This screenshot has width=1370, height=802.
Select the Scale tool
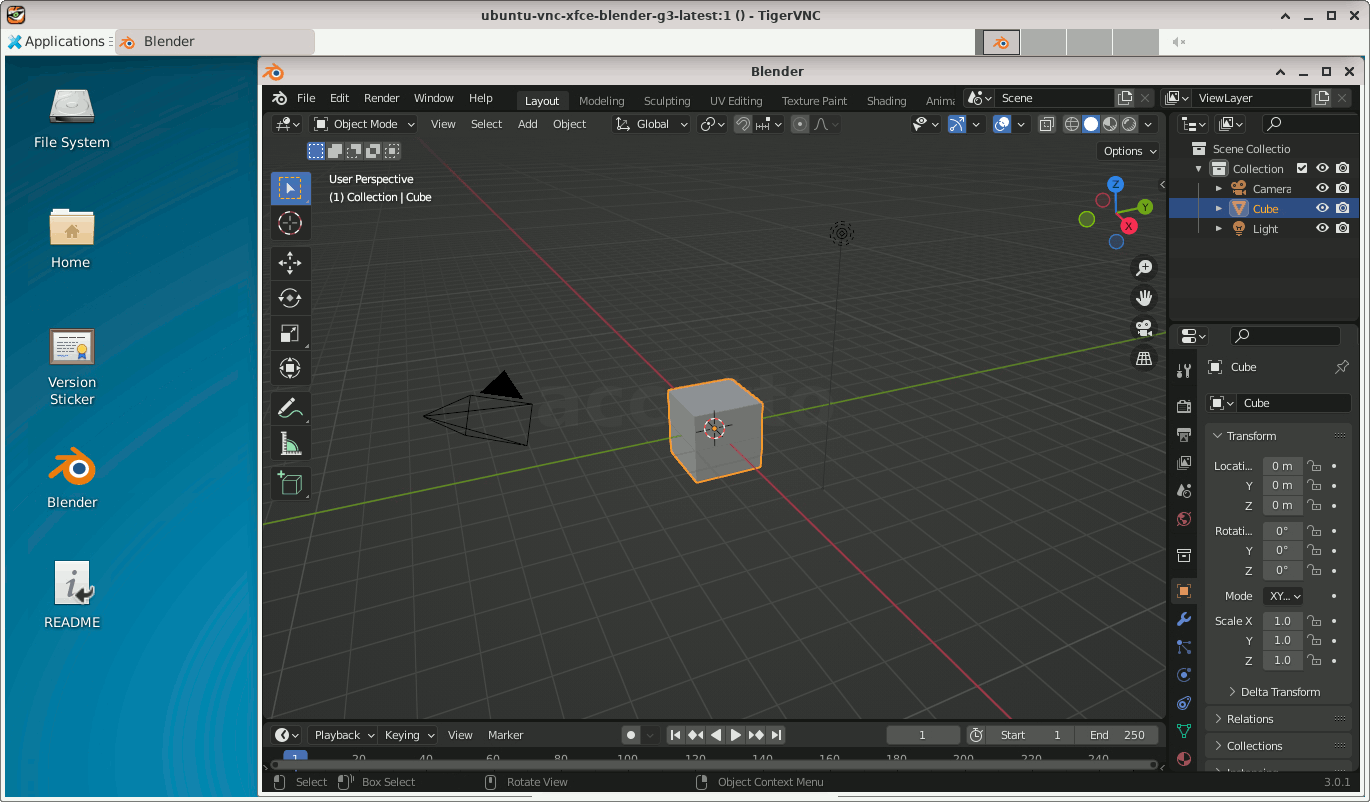coord(290,333)
